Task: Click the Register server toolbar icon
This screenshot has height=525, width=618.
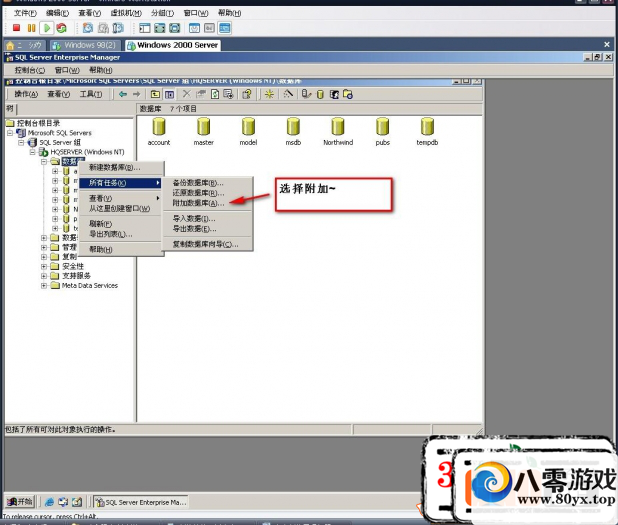Action: pyautogui.click(x=306, y=94)
